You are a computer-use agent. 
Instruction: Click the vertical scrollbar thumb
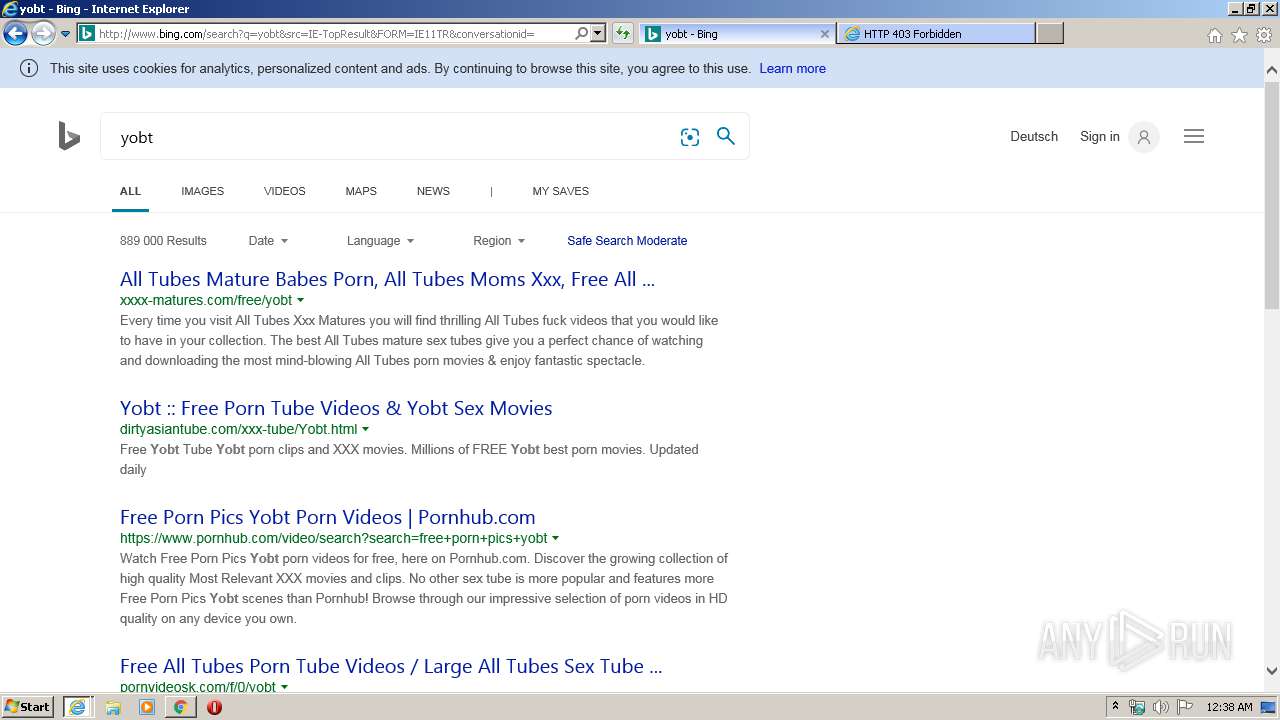pos(1272,194)
